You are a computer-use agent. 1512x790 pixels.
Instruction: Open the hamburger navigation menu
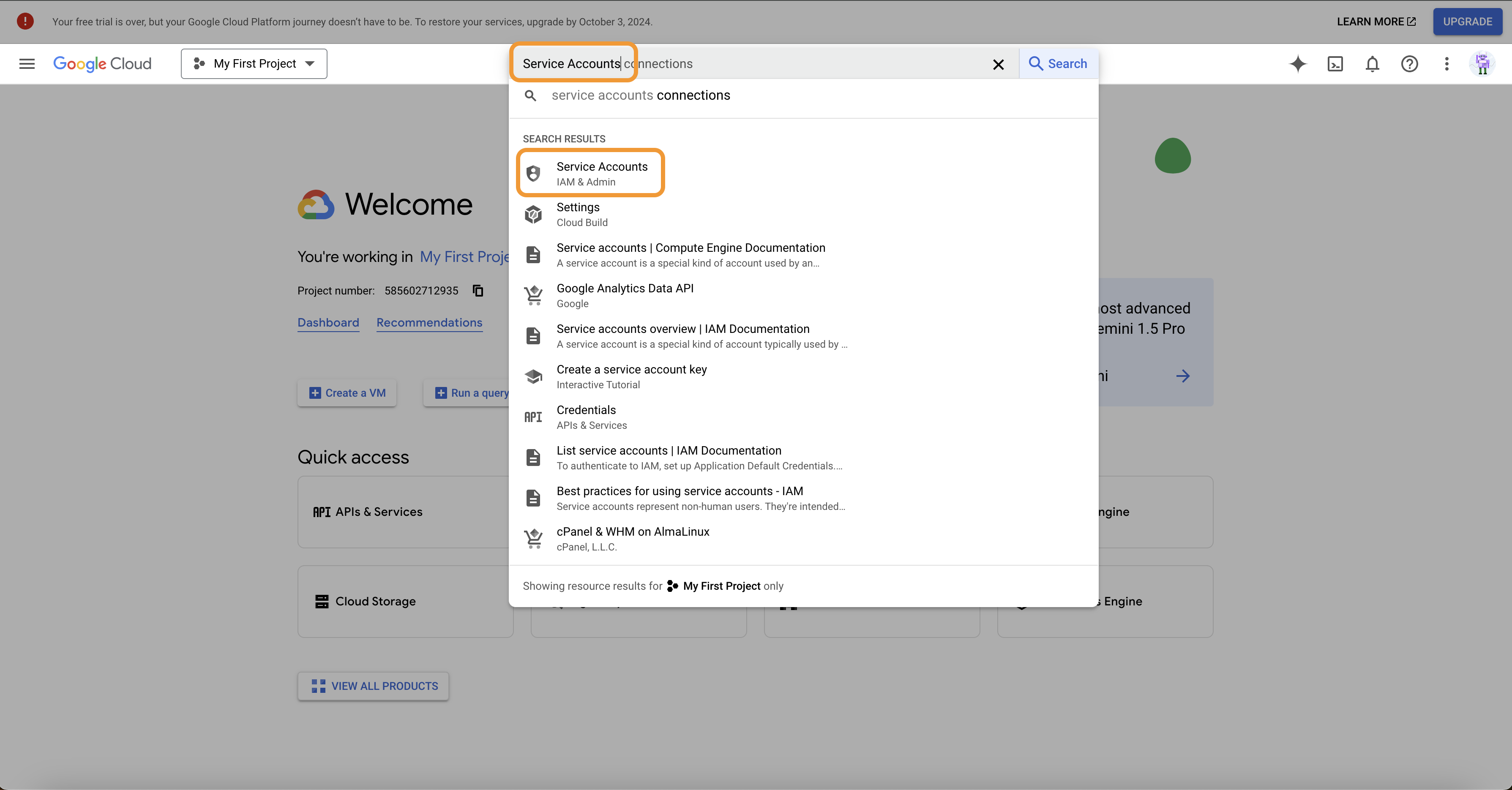click(x=27, y=63)
